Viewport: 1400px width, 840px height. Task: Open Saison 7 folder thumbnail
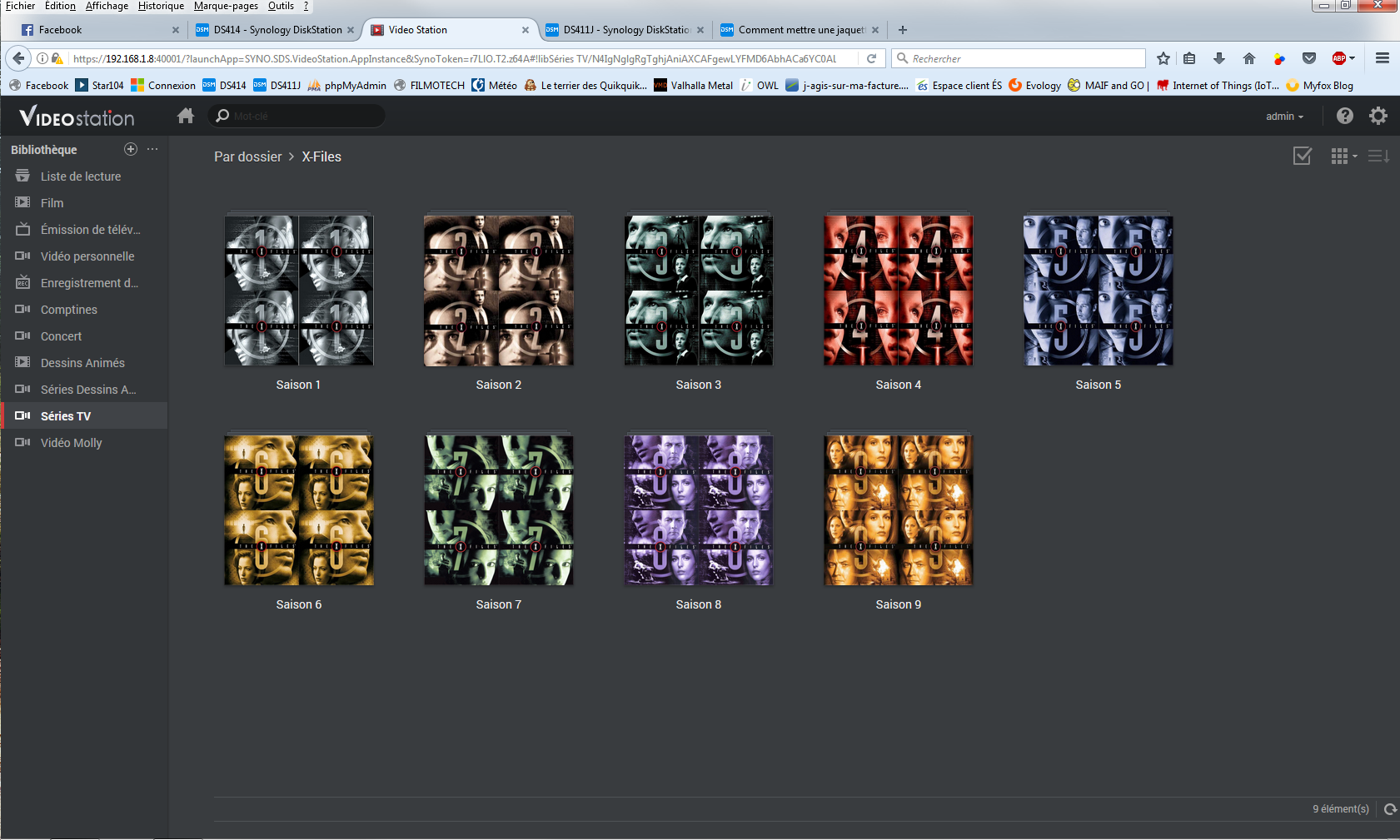coord(499,509)
